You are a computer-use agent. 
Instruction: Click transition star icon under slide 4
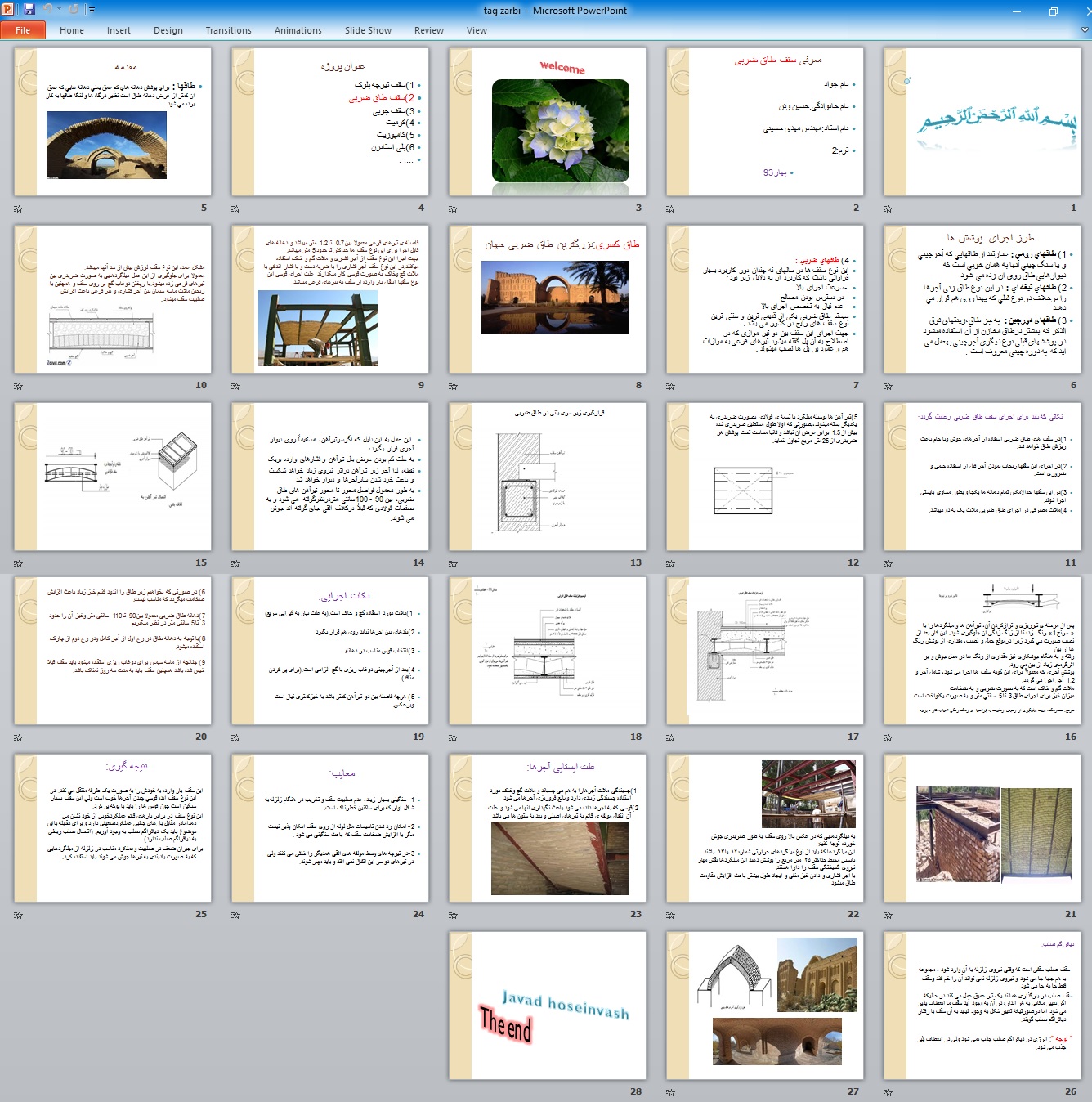tap(235, 209)
